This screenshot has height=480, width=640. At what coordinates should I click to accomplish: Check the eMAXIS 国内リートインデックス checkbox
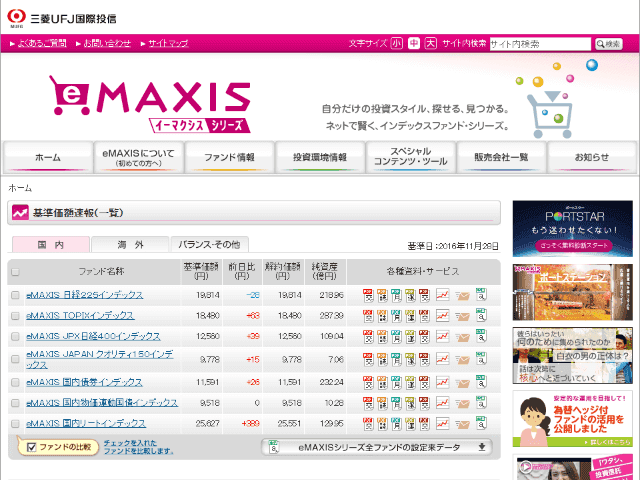click(15, 424)
